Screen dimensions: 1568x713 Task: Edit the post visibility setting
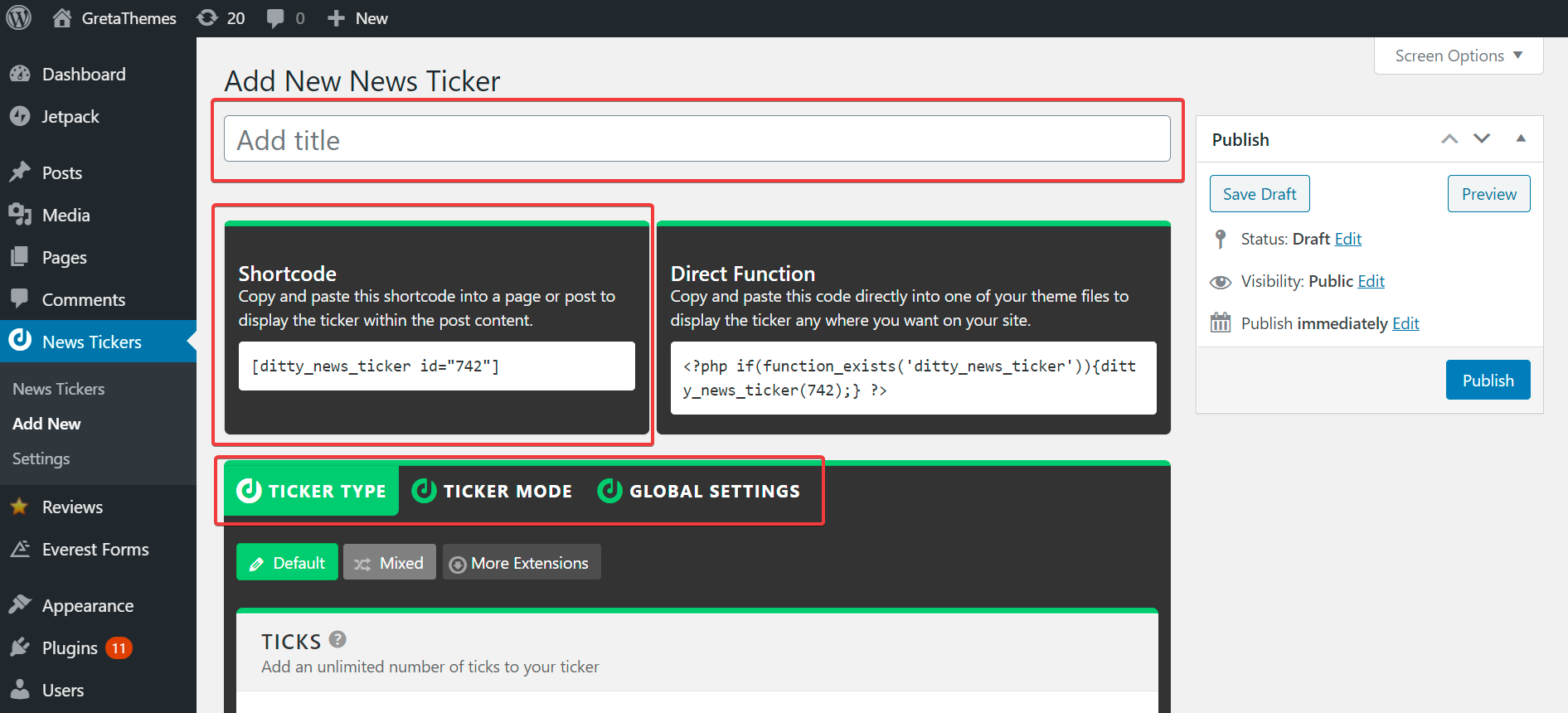1371,281
